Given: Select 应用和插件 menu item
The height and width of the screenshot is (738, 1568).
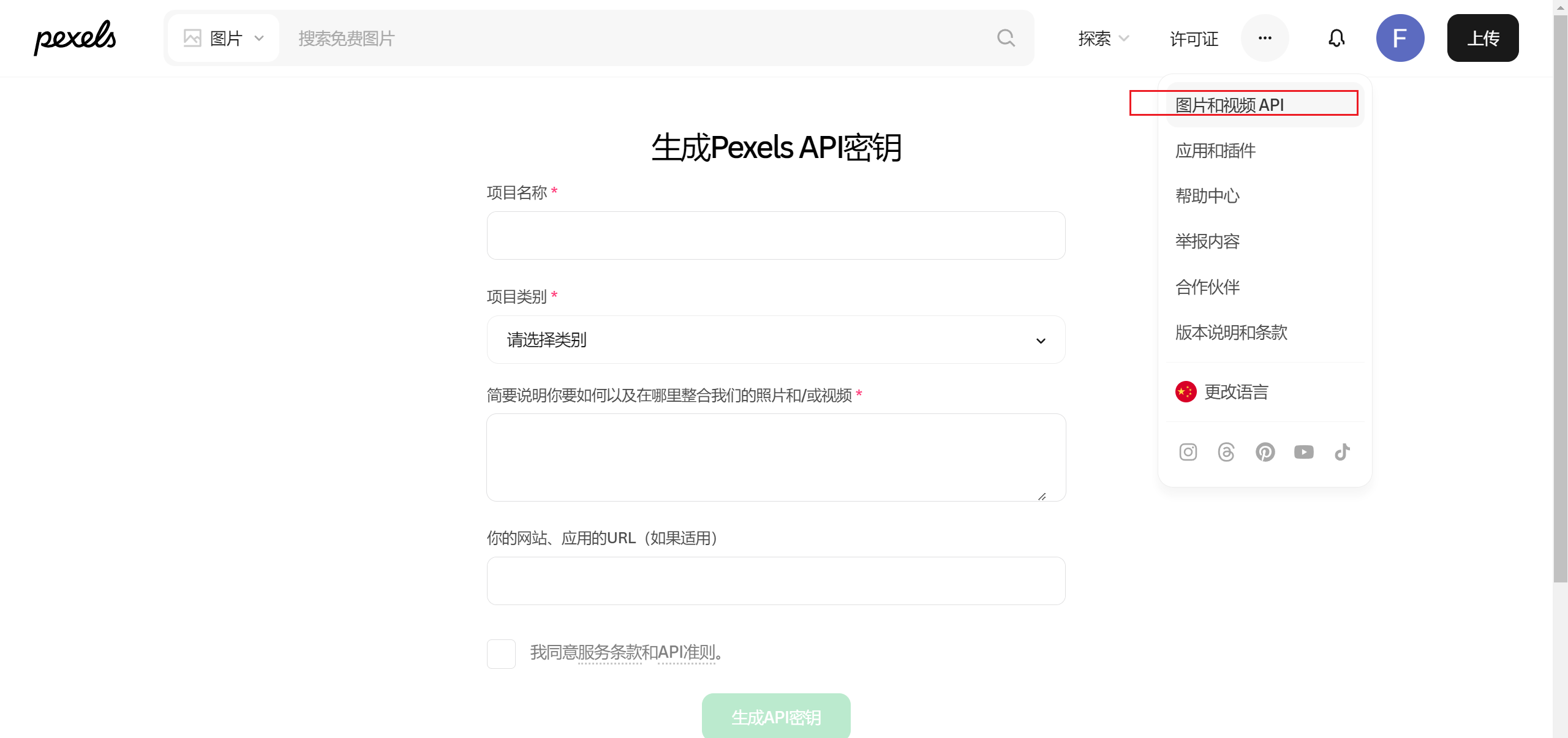Looking at the screenshot, I should (1265, 151).
